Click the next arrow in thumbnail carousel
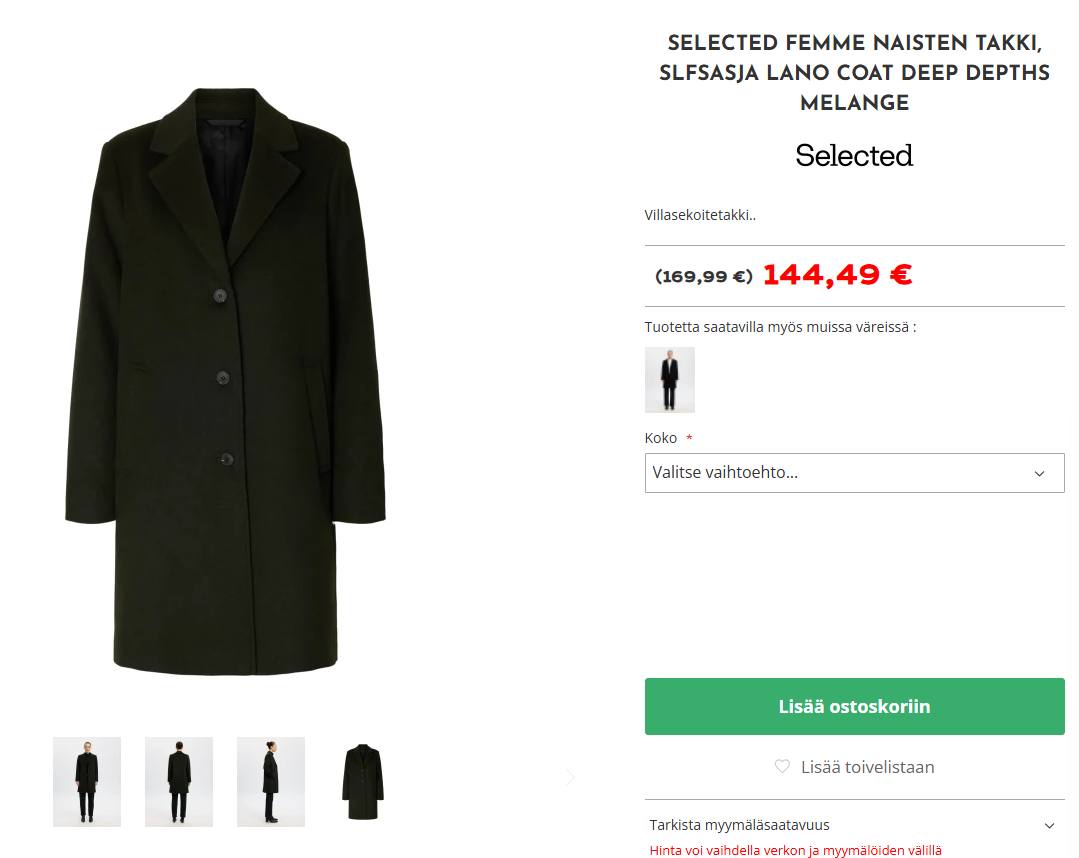1079x858 pixels. click(x=570, y=777)
